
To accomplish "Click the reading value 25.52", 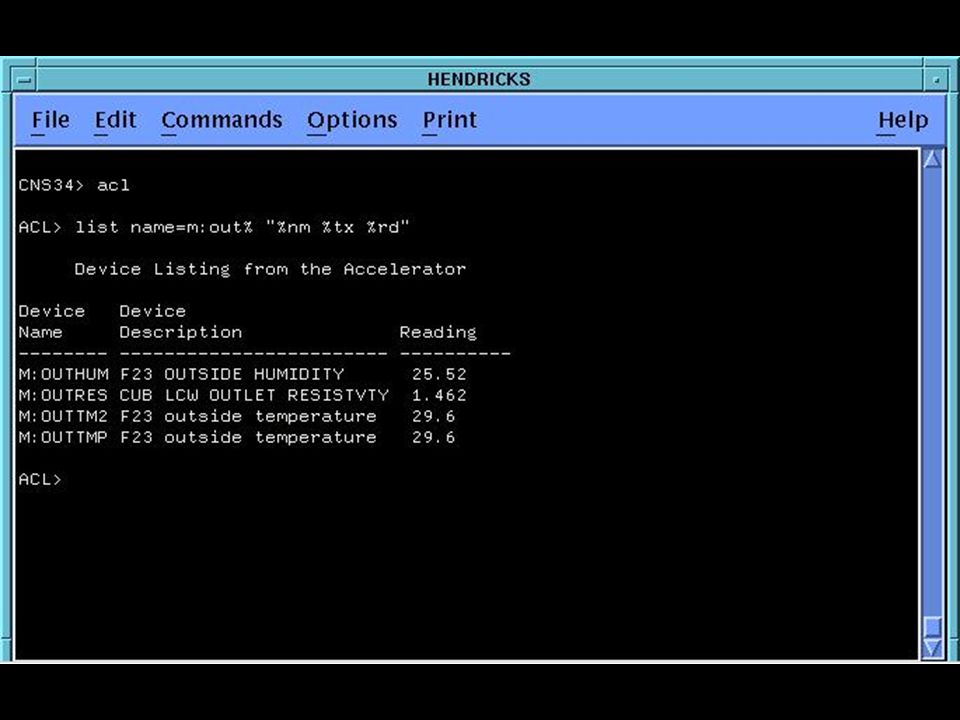I will 439,374.
